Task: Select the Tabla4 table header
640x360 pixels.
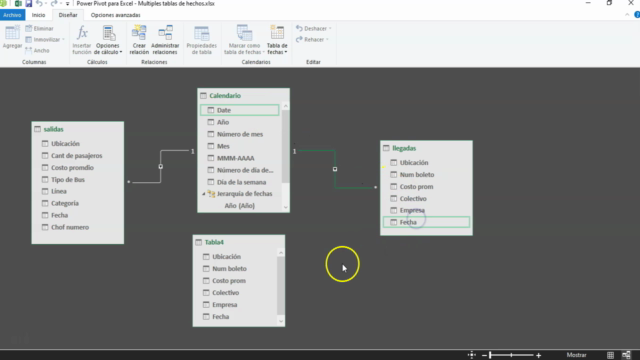Action: click(x=239, y=242)
